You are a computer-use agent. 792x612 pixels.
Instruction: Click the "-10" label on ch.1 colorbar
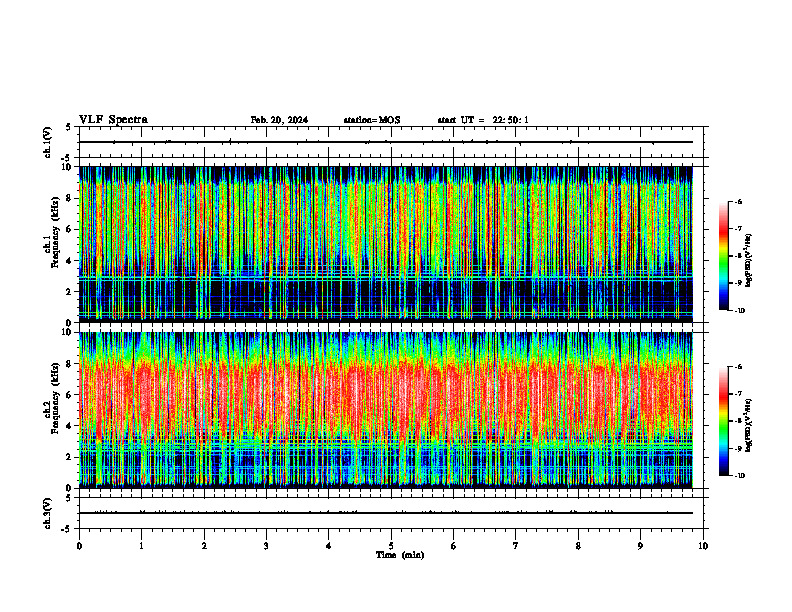[x=738, y=311]
